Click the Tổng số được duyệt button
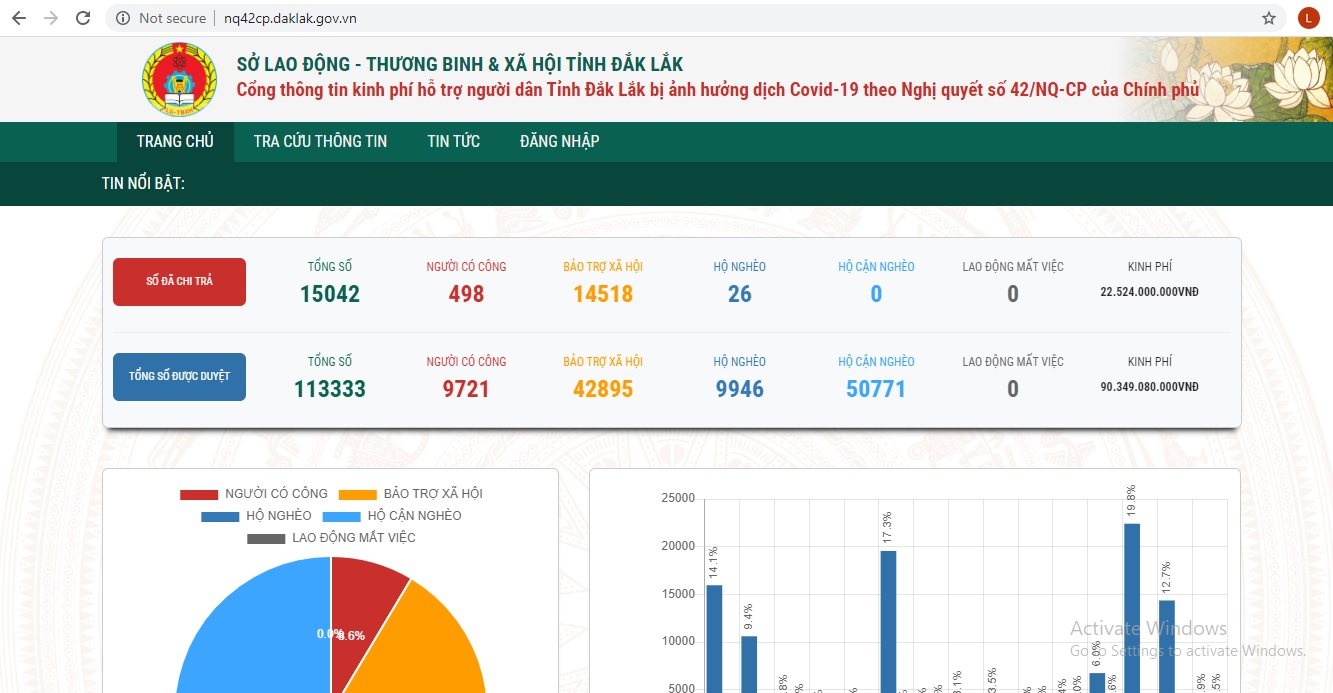 (179, 377)
